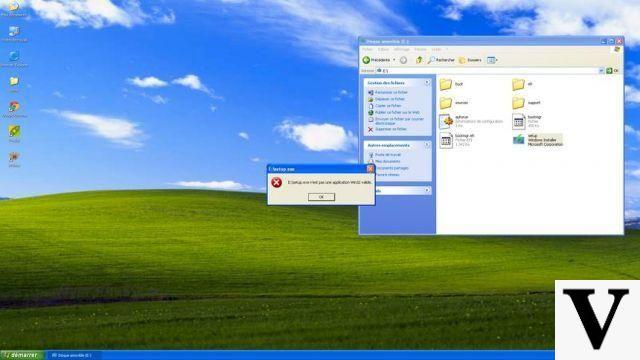Open the ? help menu in Explorer
Screen dimensions: 640x360
coord(447,49)
